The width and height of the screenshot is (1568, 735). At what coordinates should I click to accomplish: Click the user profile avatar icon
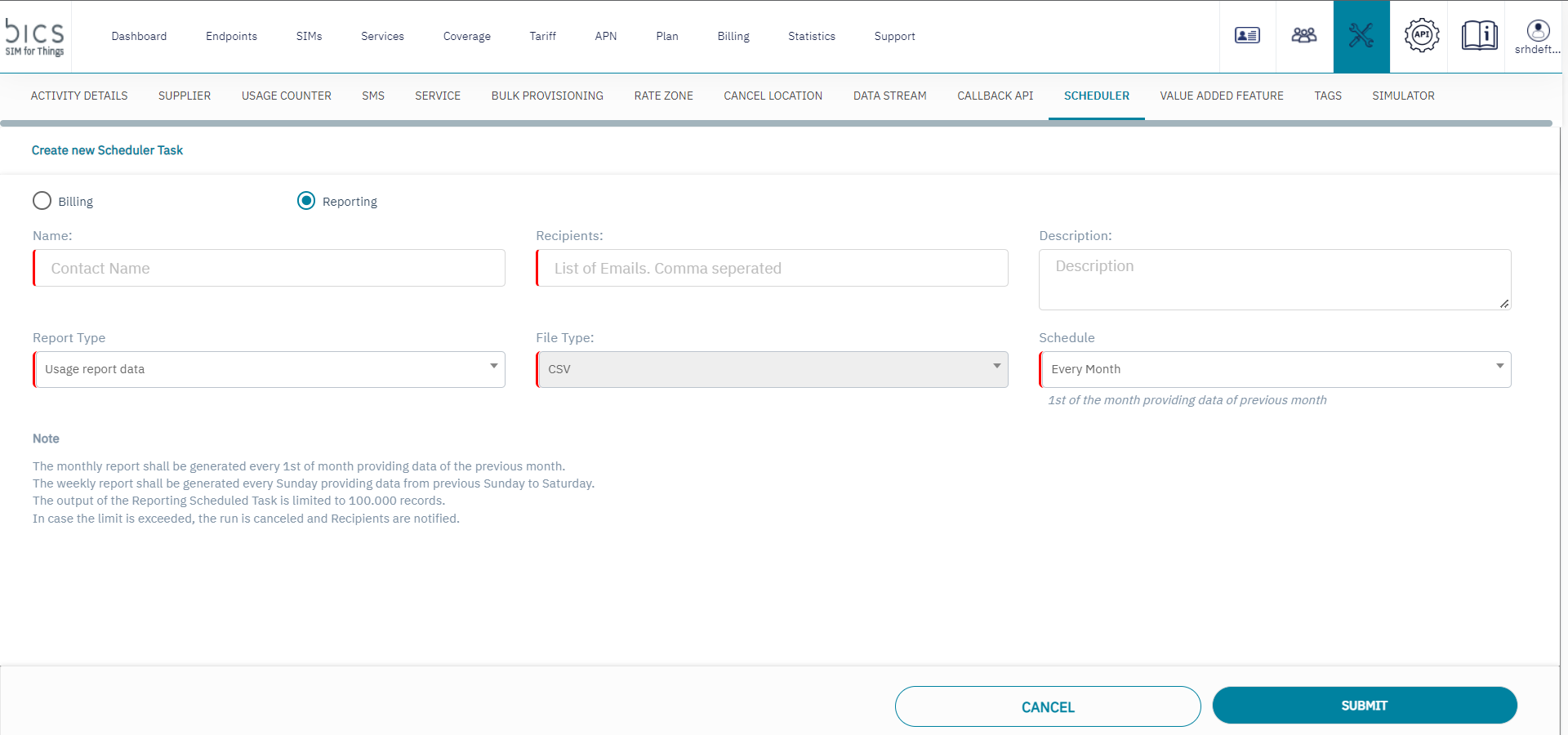(1538, 31)
